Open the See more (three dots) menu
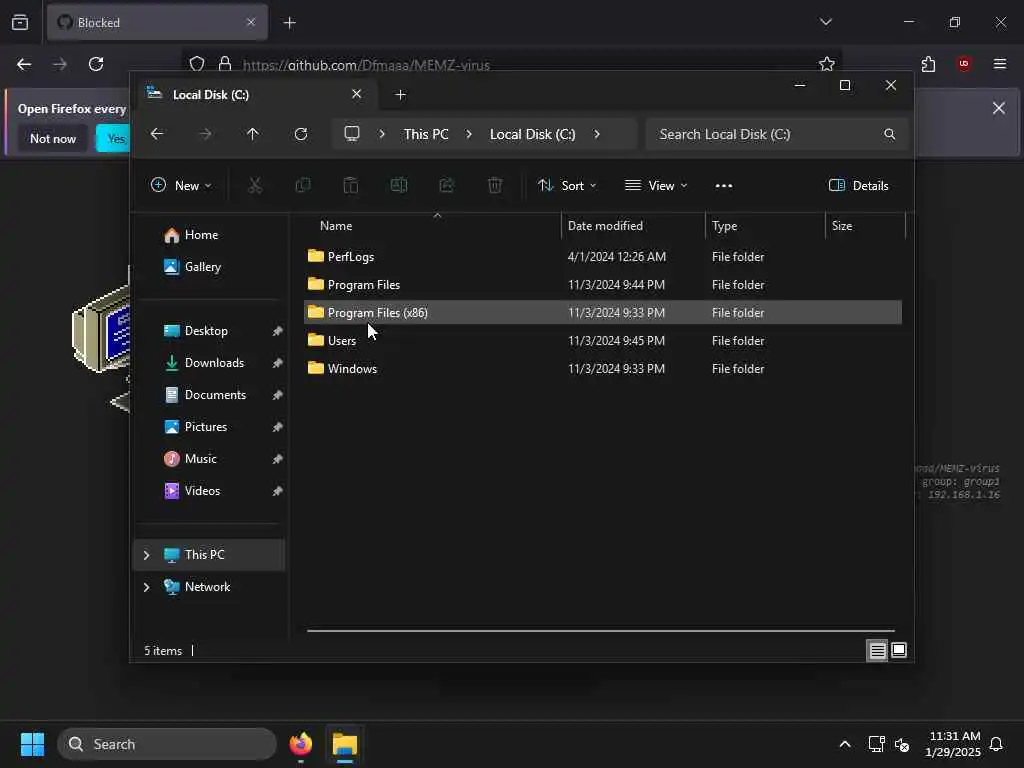 pos(724,185)
